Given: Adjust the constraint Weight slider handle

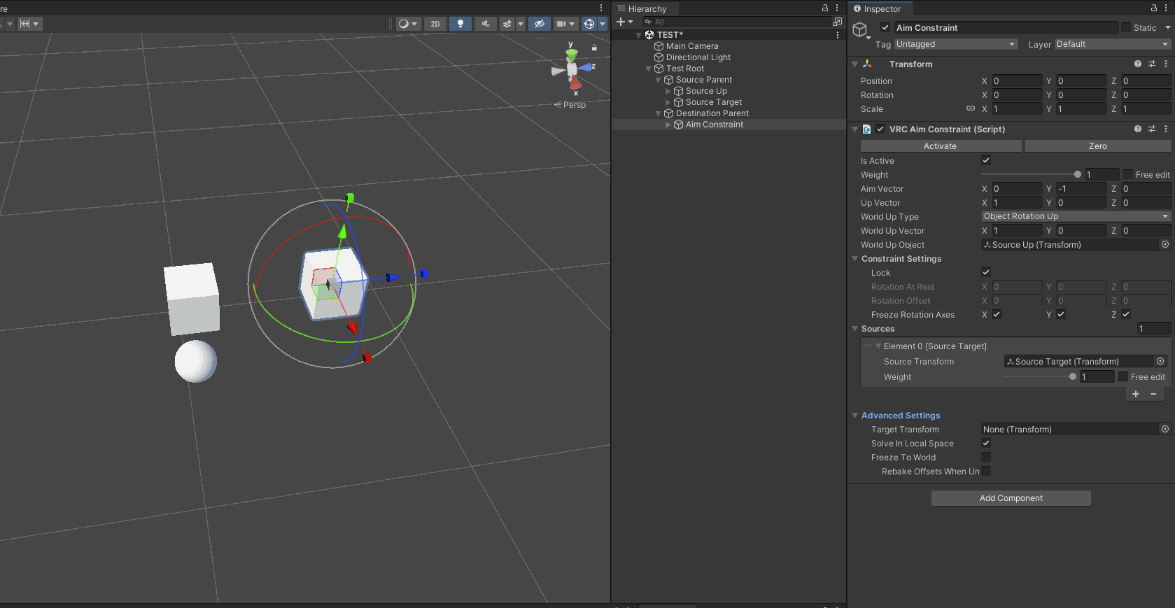Looking at the screenshot, I should [x=1078, y=175].
